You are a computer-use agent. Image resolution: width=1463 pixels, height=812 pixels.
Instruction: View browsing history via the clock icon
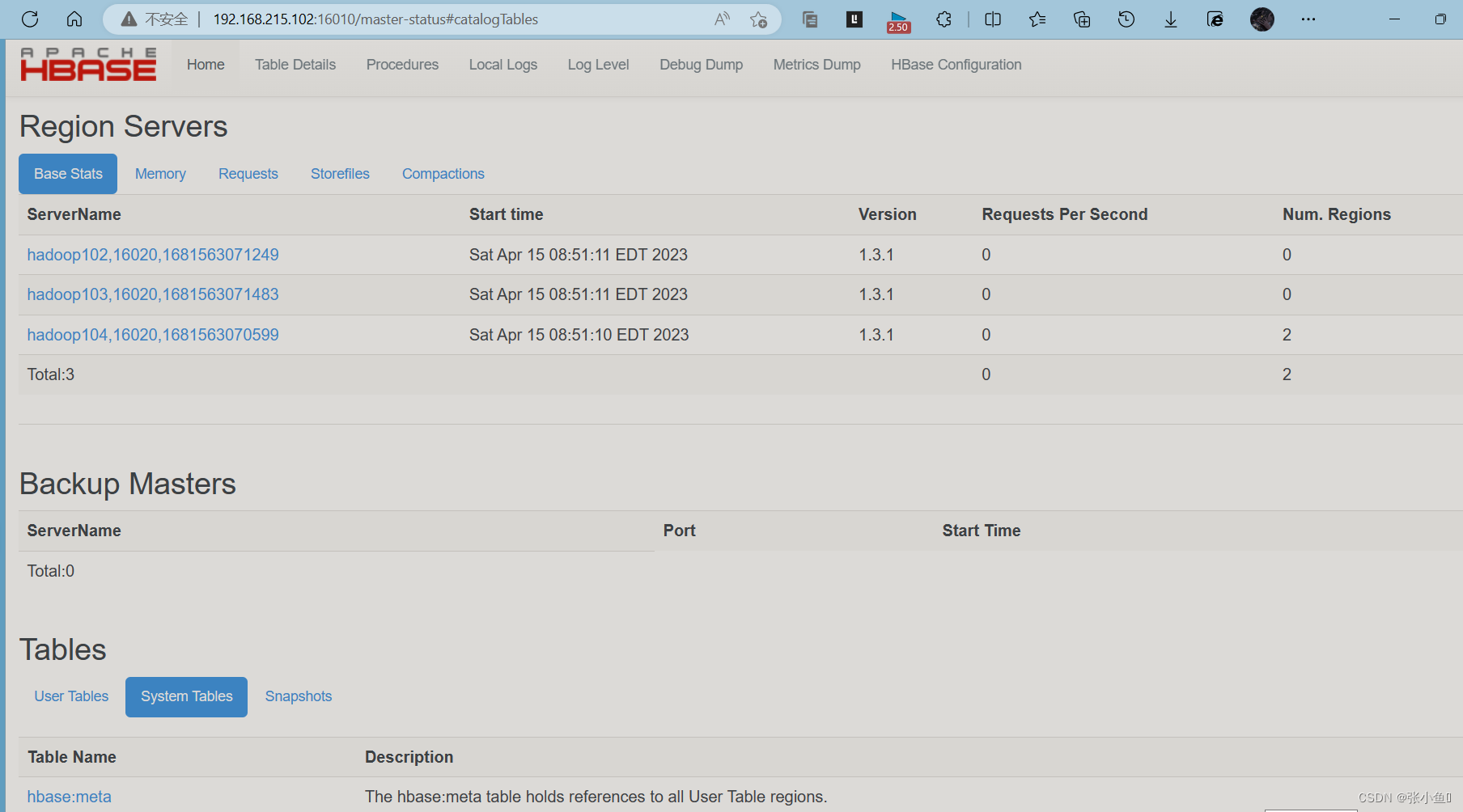pyautogui.click(x=1126, y=19)
